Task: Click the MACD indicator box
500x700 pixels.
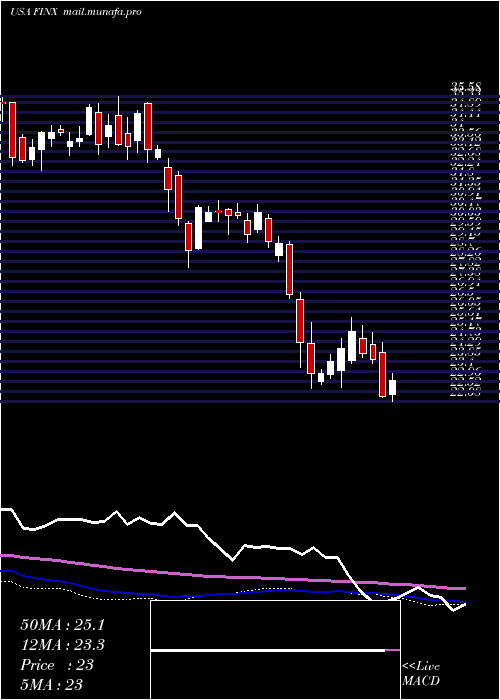Action: click(275, 650)
